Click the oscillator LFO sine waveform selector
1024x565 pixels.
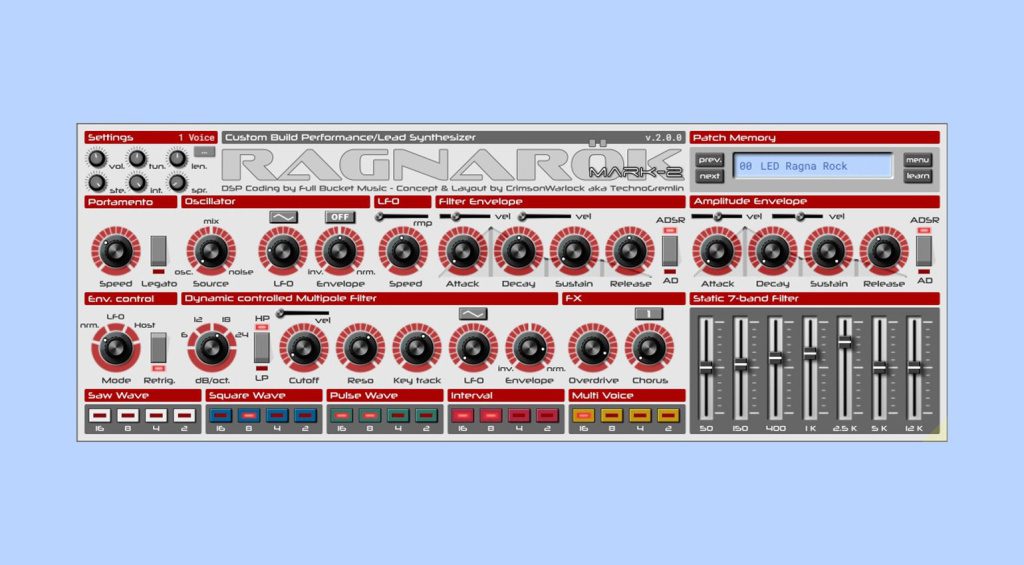(x=283, y=216)
